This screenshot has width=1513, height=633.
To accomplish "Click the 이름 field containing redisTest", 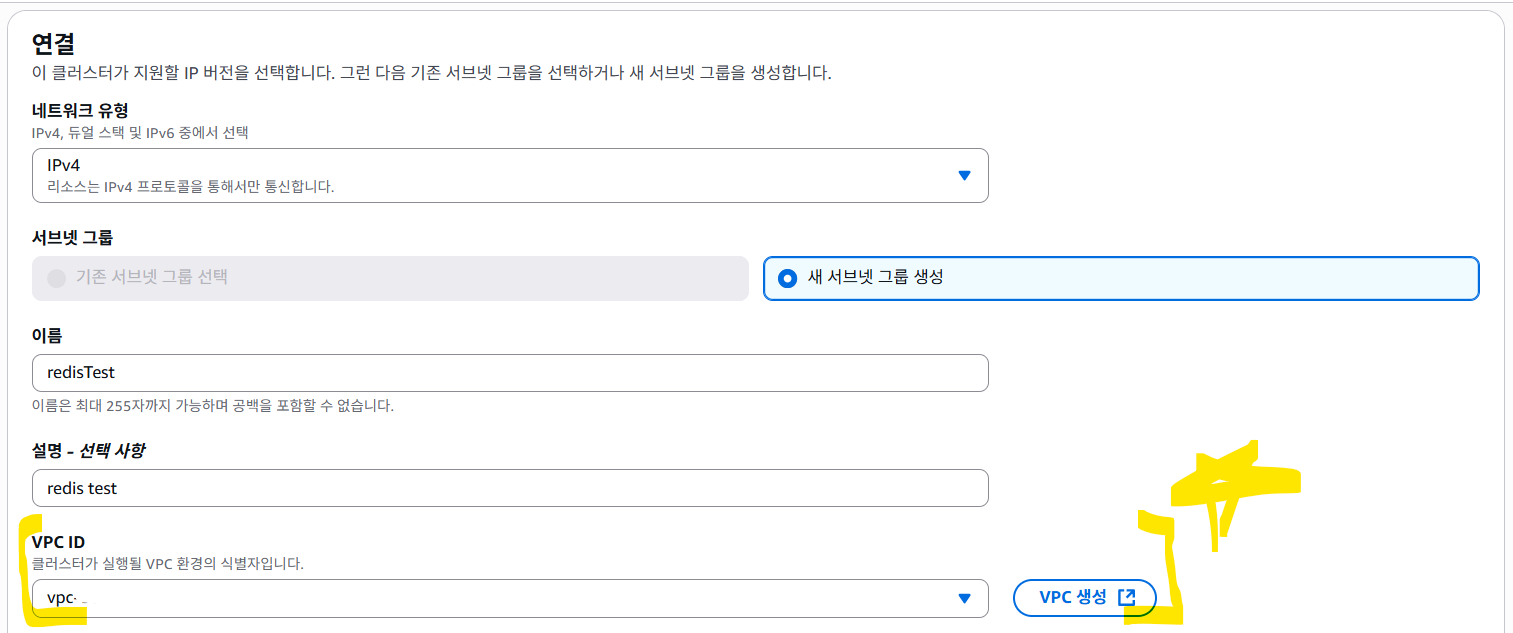I will (510, 373).
